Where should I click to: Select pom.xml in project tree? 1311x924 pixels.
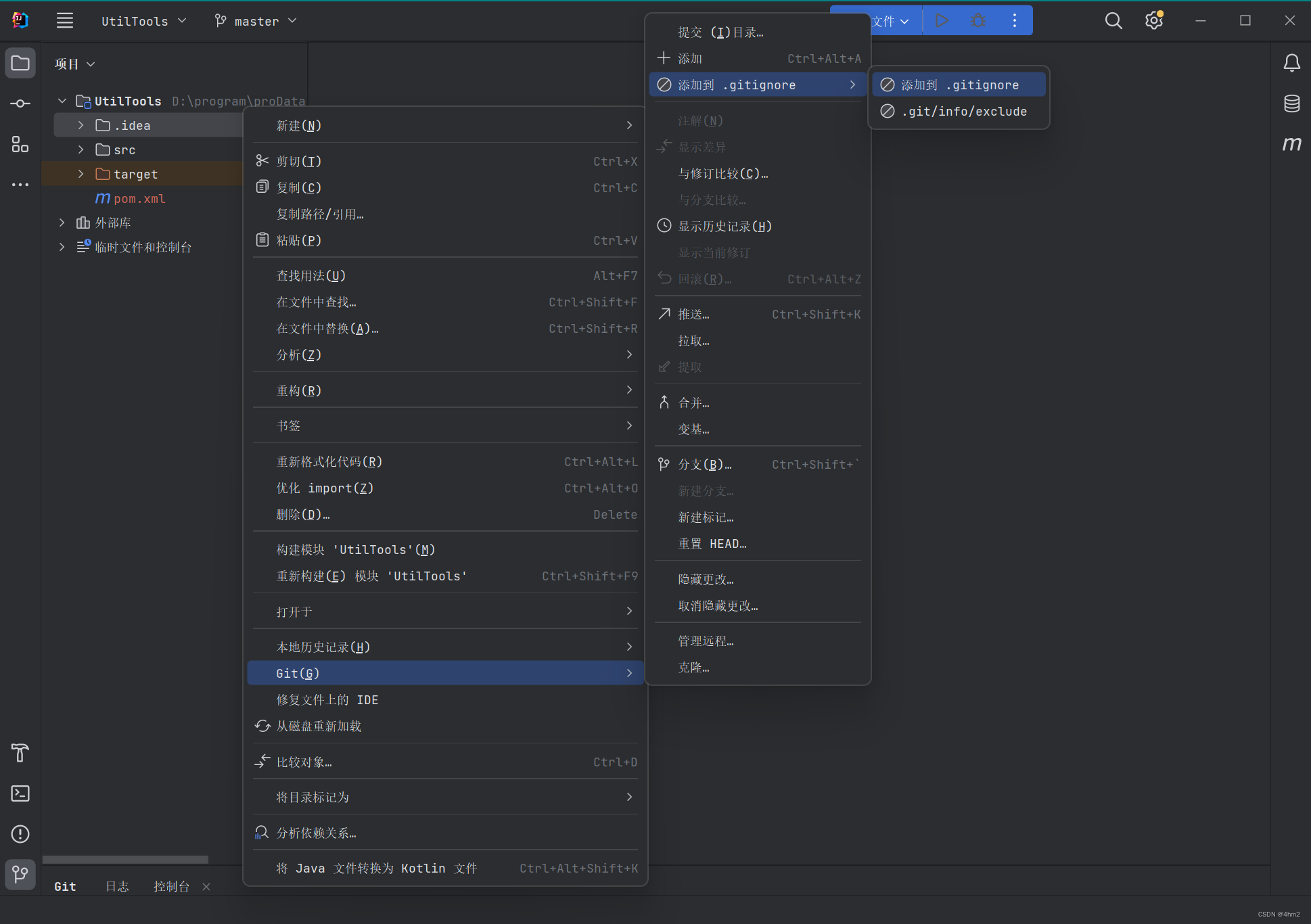point(139,198)
